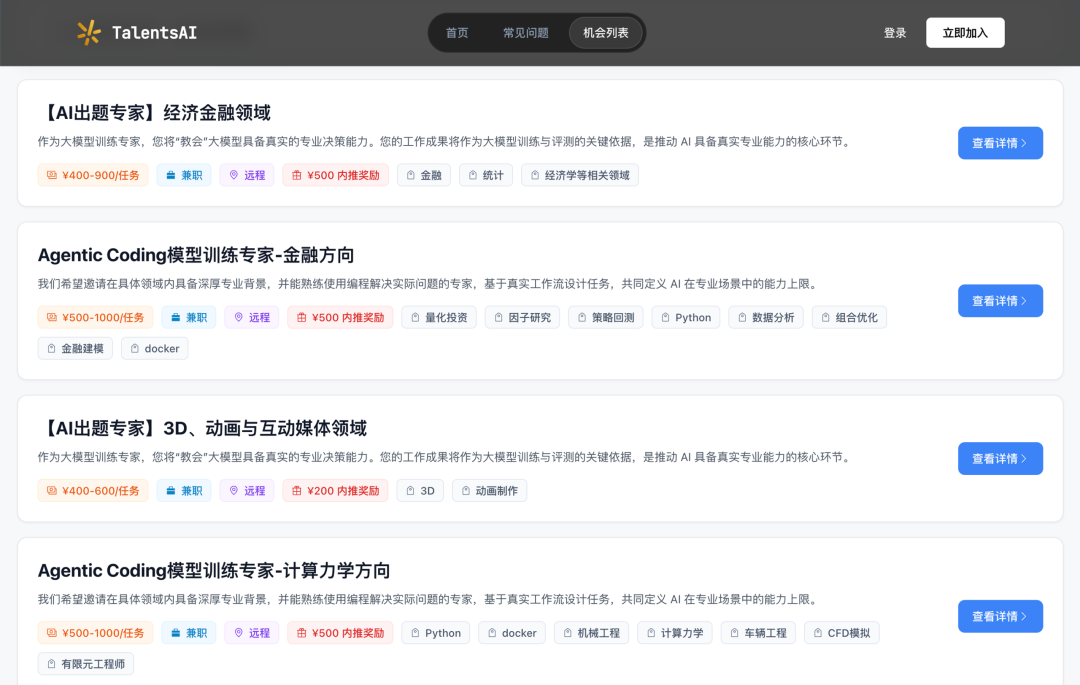The height and width of the screenshot is (685, 1080).
Task: Click the ¥400-900/任务 salary tag
Action: coord(93,175)
